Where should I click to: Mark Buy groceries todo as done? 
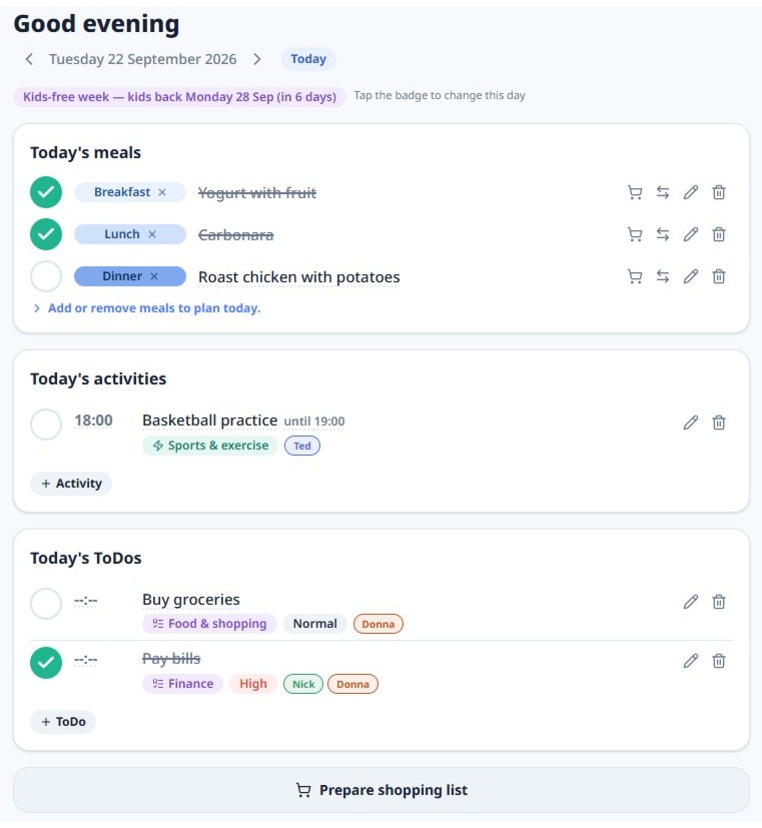(x=46, y=604)
